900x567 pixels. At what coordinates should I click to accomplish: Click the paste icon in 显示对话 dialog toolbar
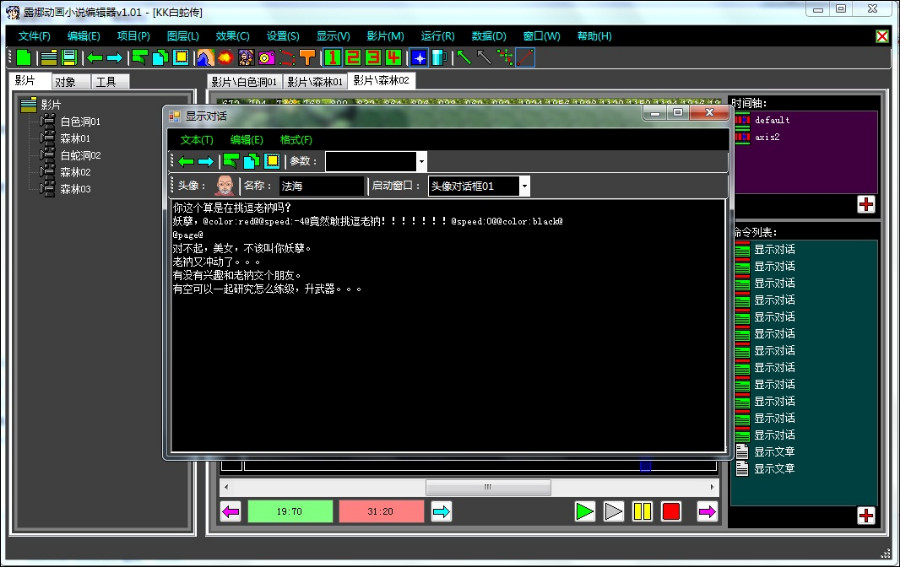point(272,161)
